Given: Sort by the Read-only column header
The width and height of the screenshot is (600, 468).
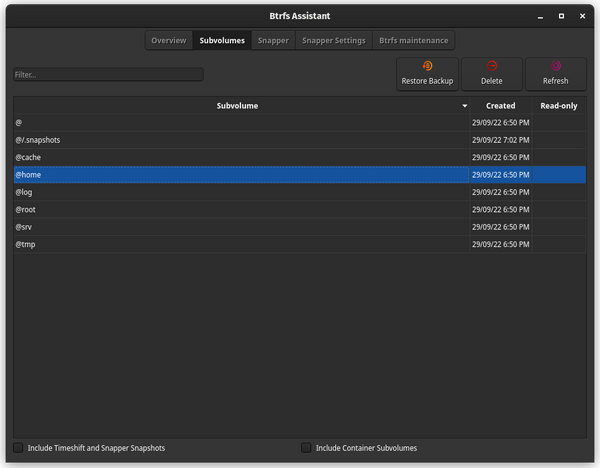Looking at the screenshot, I should tap(558, 106).
